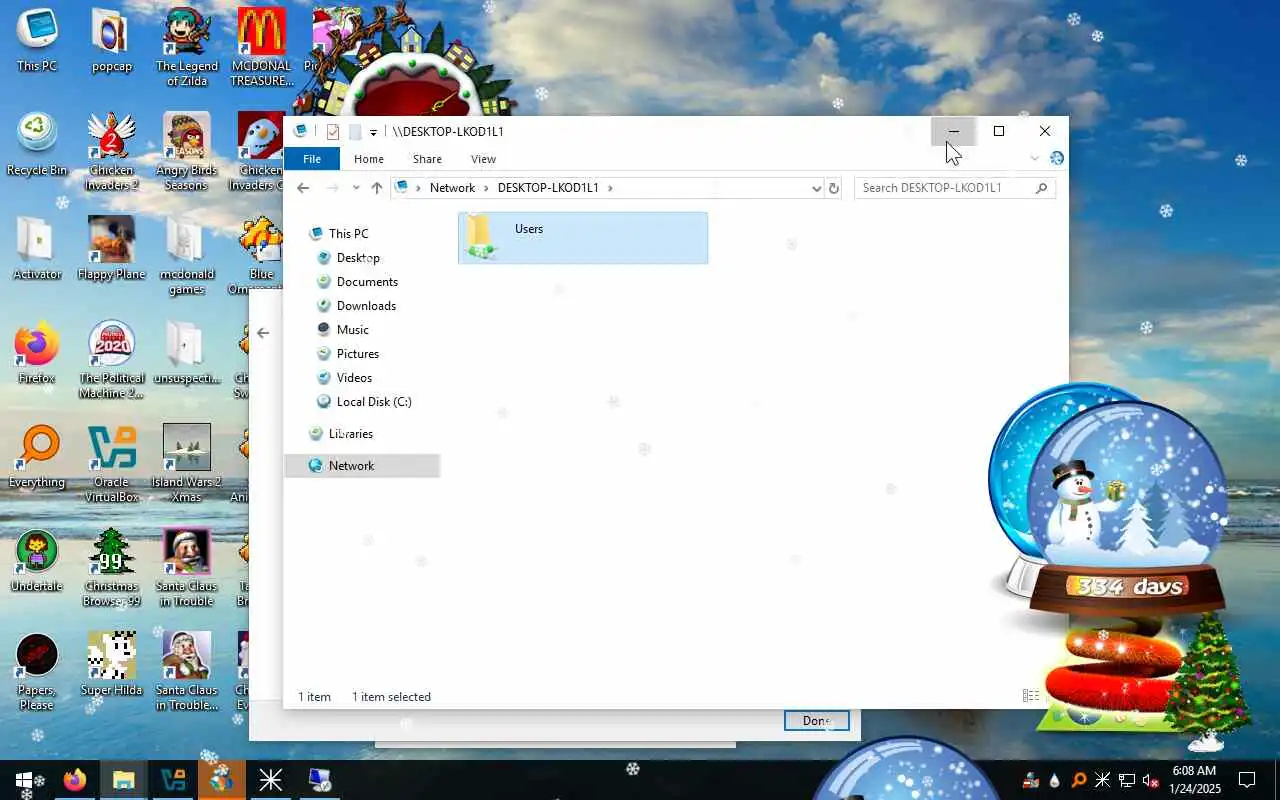The width and height of the screenshot is (1280, 800).
Task: Select the Recycle Bin icon
Action: point(37,145)
